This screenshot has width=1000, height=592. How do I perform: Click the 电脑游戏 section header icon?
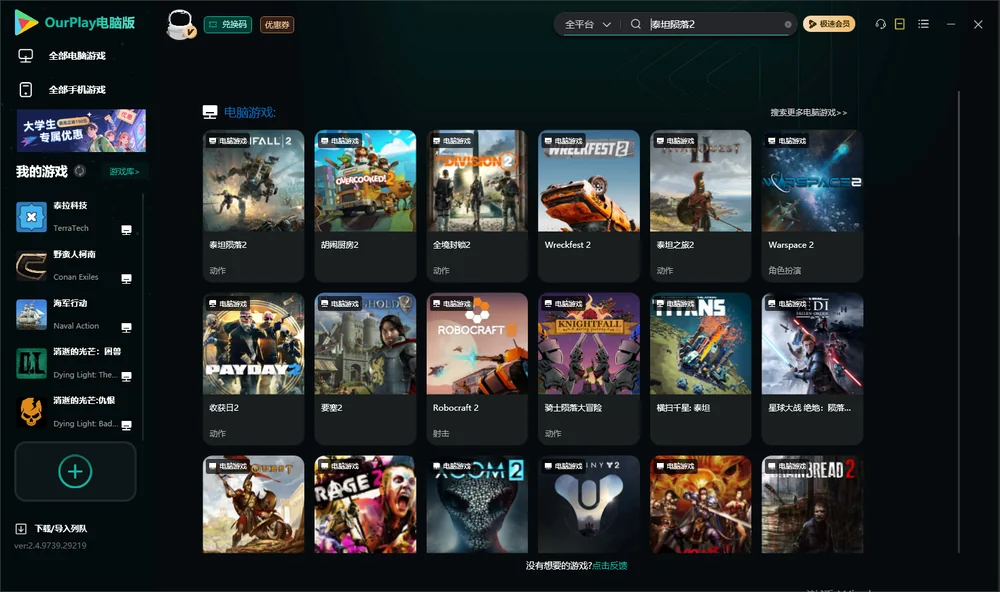(x=210, y=112)
